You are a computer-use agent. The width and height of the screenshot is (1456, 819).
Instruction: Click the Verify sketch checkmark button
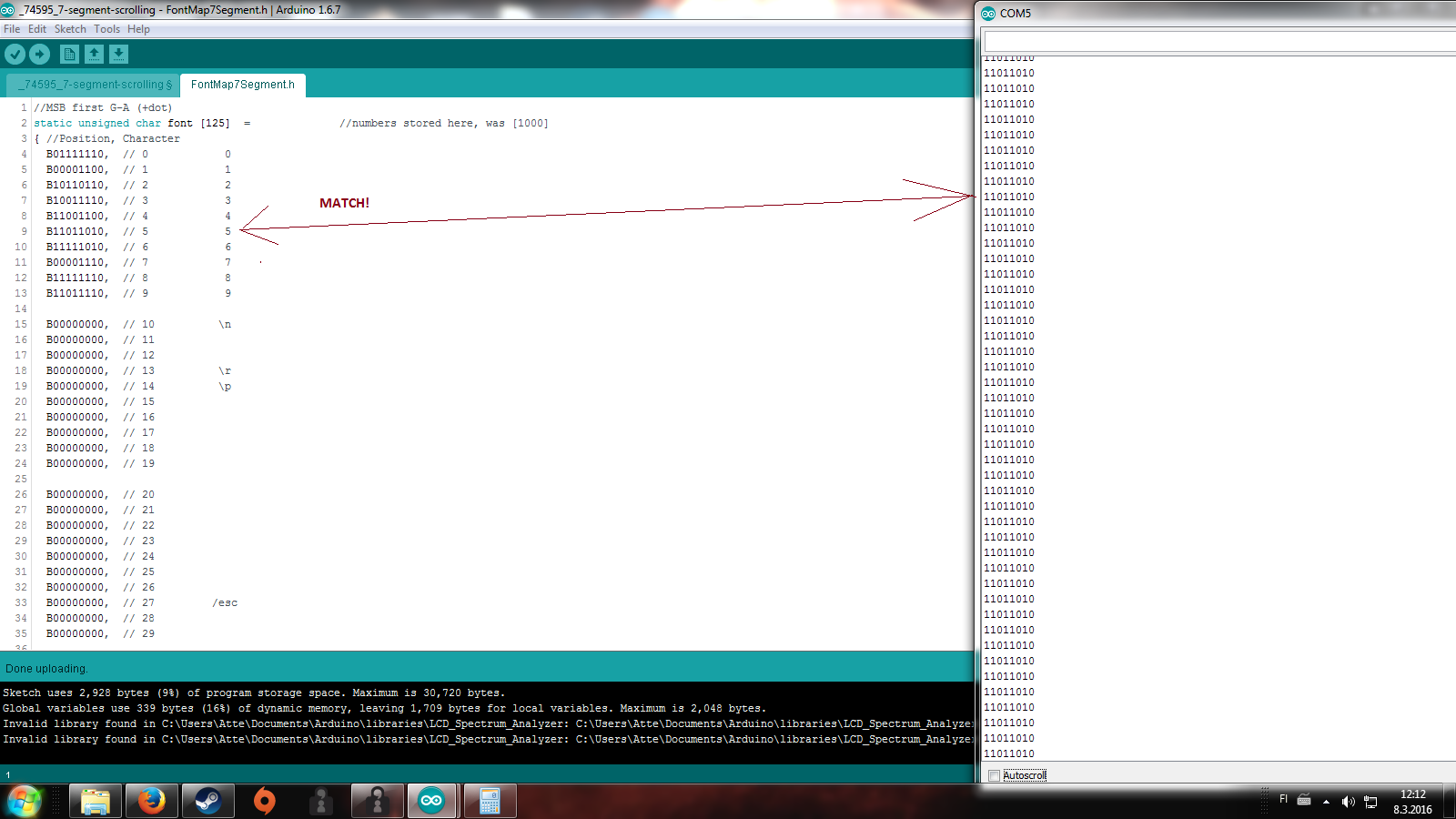[15, 55]
